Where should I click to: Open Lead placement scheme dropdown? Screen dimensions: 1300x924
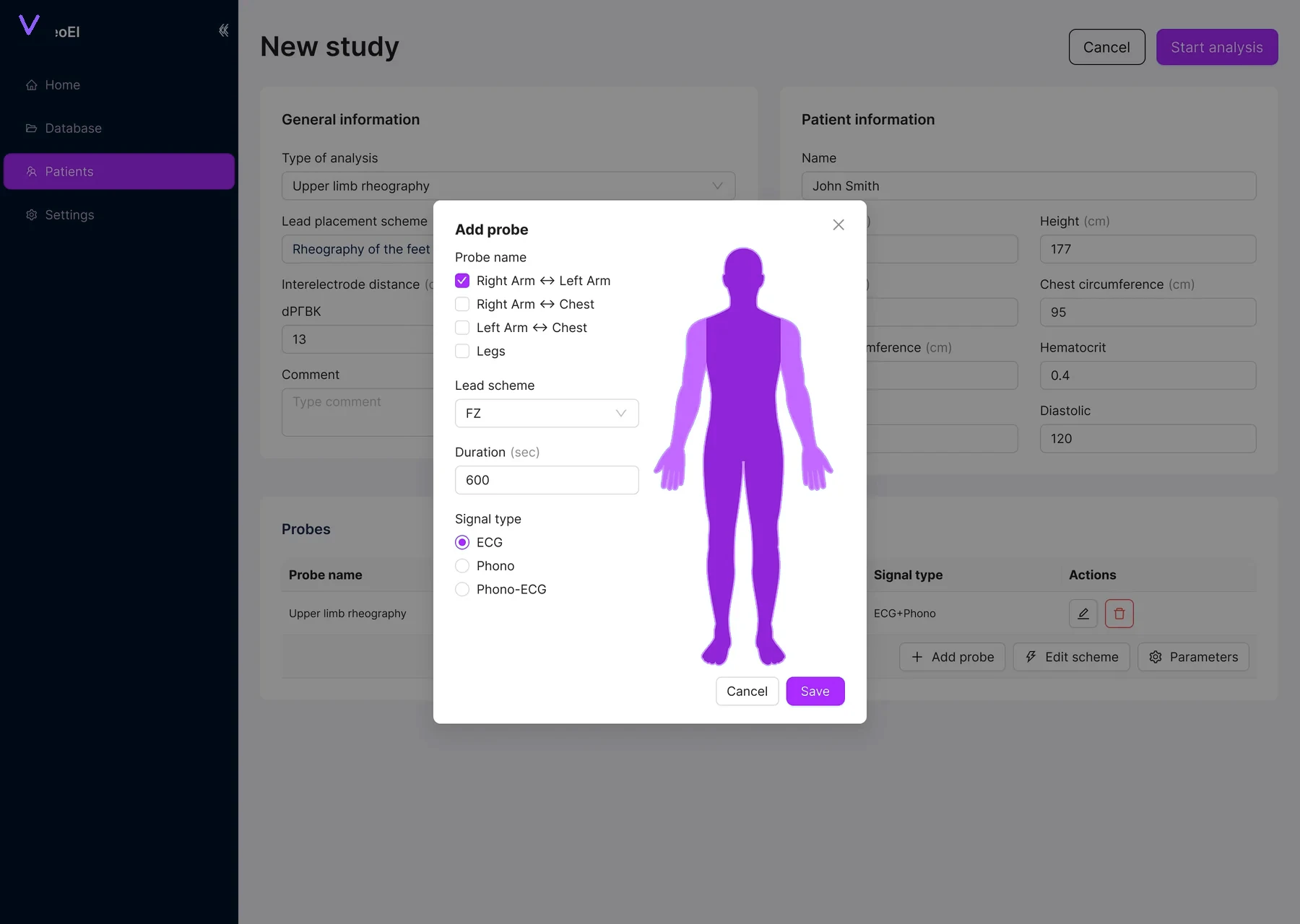pos(357,249)
